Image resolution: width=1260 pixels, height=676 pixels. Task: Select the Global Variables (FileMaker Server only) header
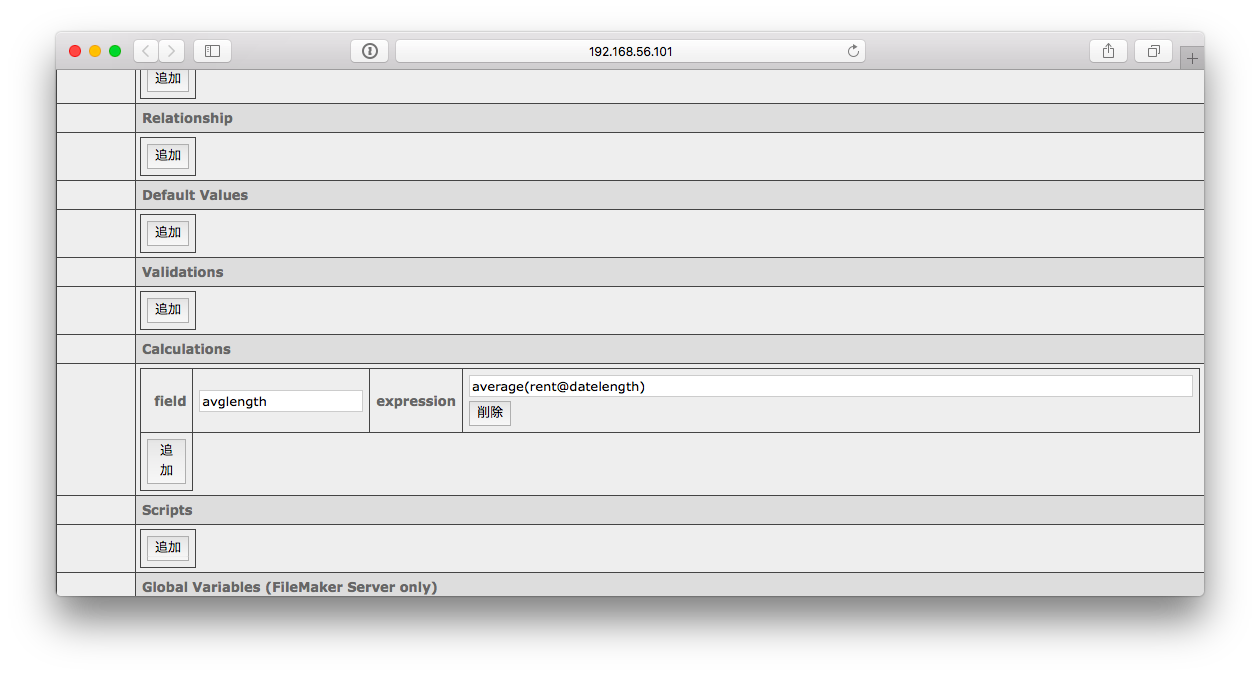(x=669, y=586)
